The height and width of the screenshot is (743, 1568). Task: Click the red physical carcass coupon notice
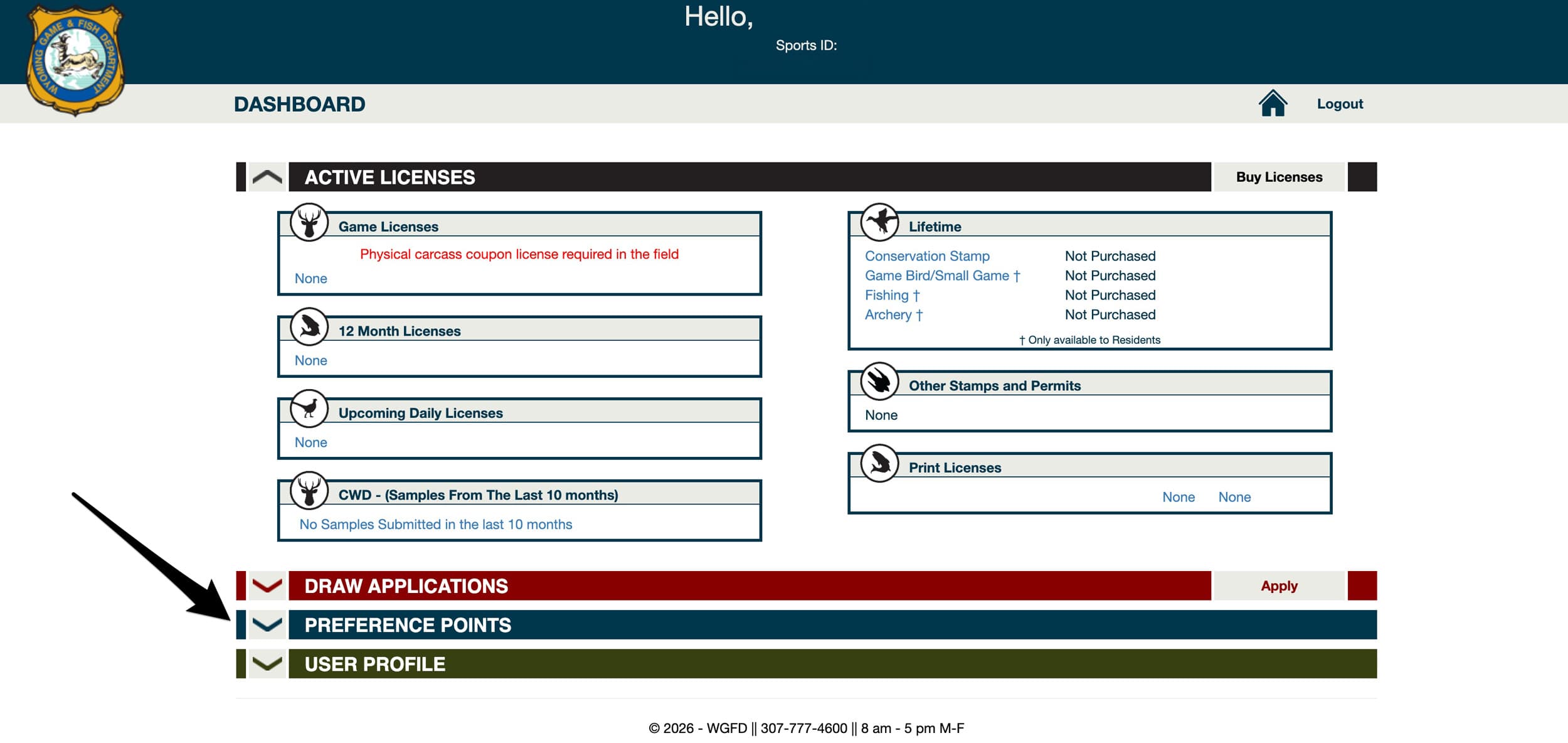point(519,254)
